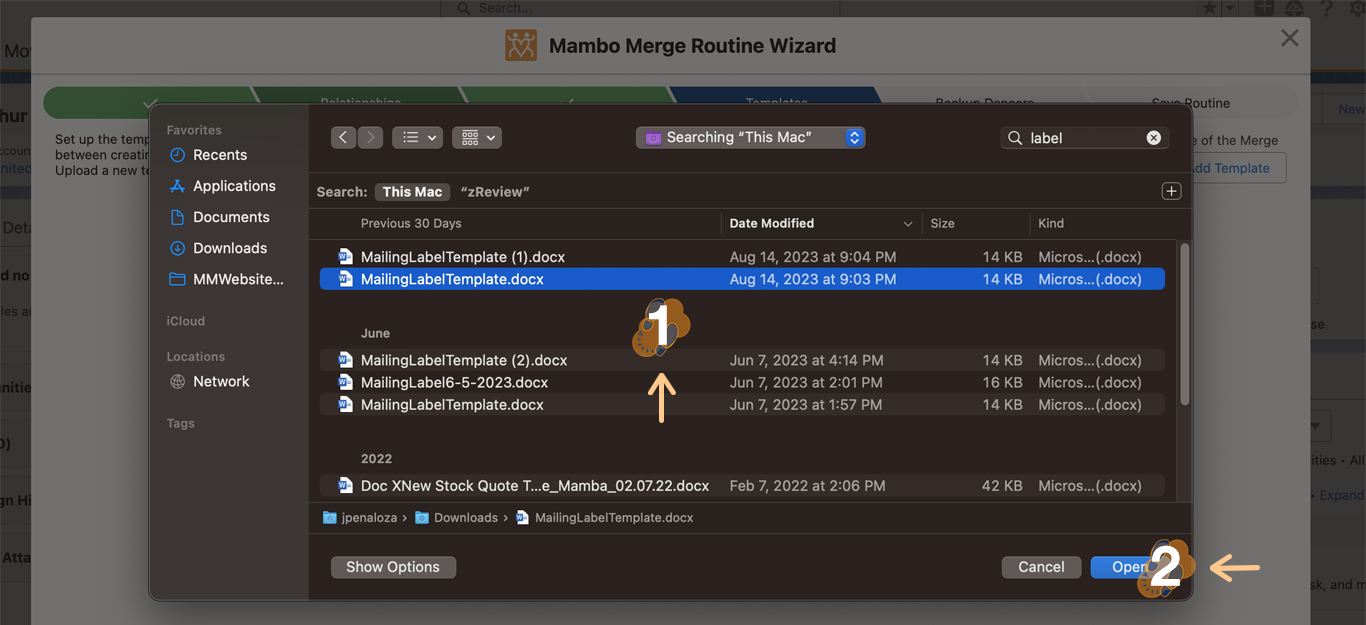
Task: Click the add search criteria plus button
Action: click(1171, 191)
